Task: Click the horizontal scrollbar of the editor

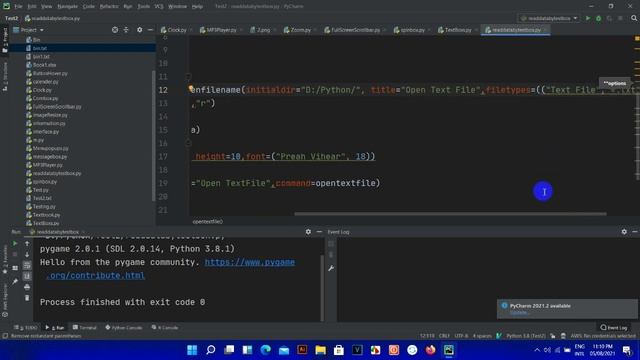Action: click(450, 214)
